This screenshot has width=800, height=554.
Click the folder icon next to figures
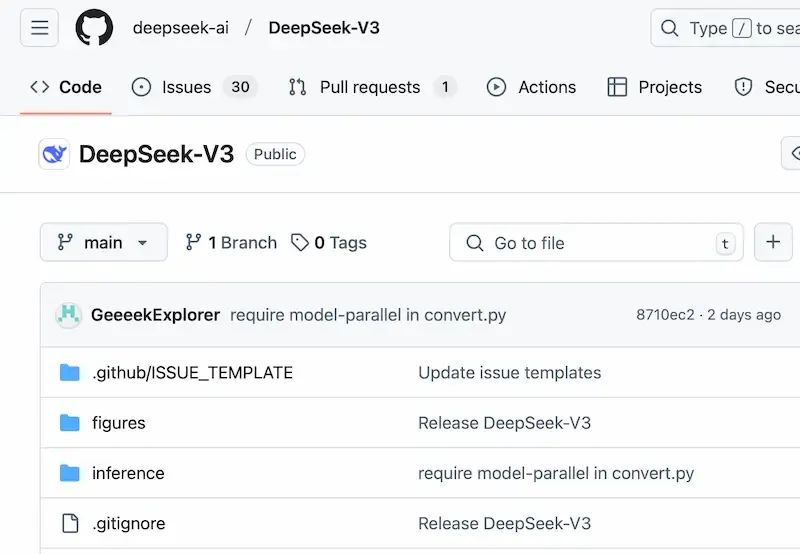pyautogui.click(x=69, y=423)
